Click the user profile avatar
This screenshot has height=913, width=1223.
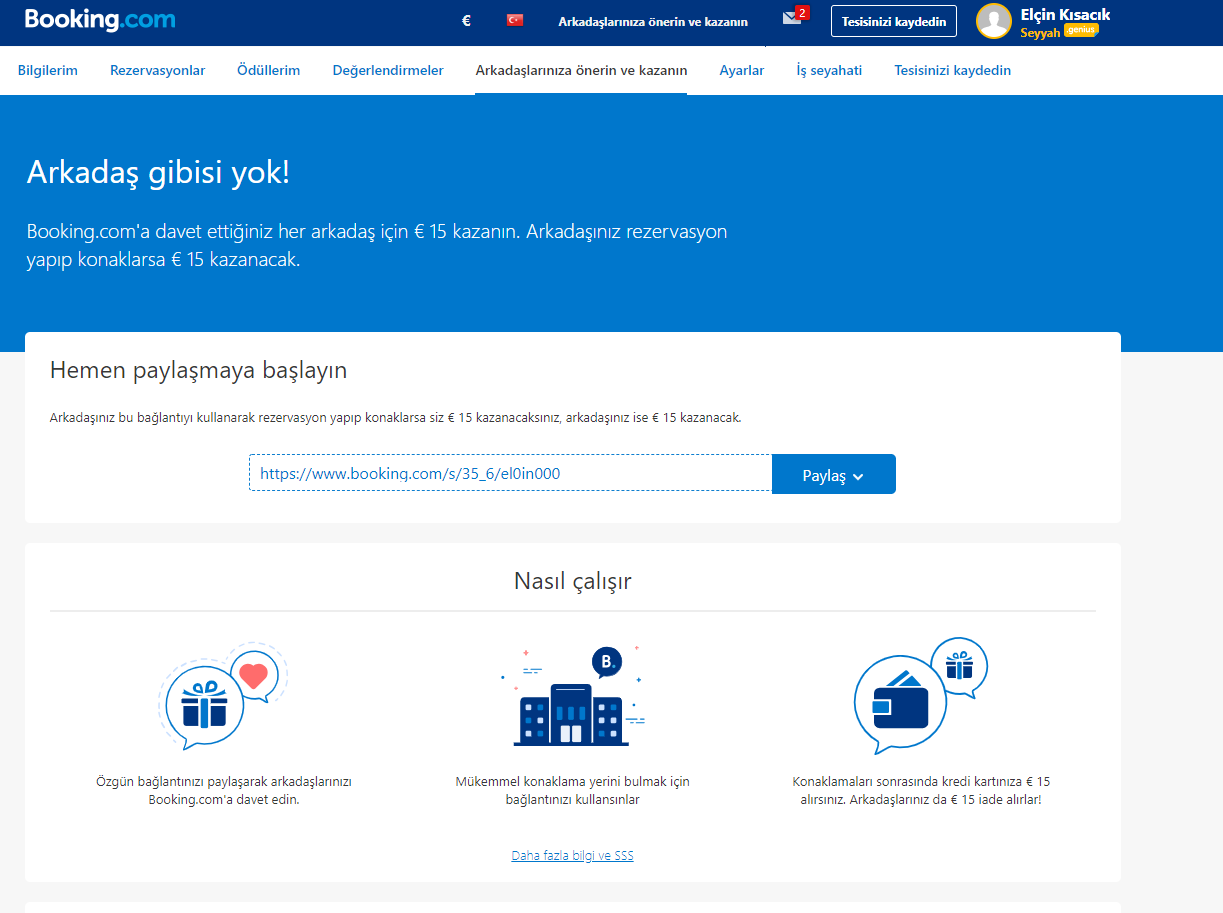994,21
